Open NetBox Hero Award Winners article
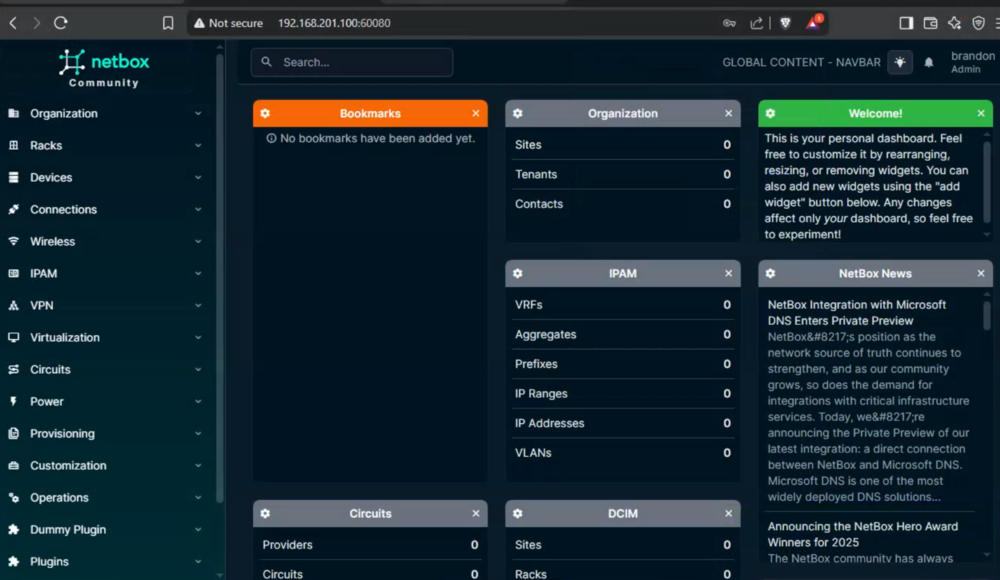The height and width of the screenshot is (580, 1000). (x=862, y=534)
